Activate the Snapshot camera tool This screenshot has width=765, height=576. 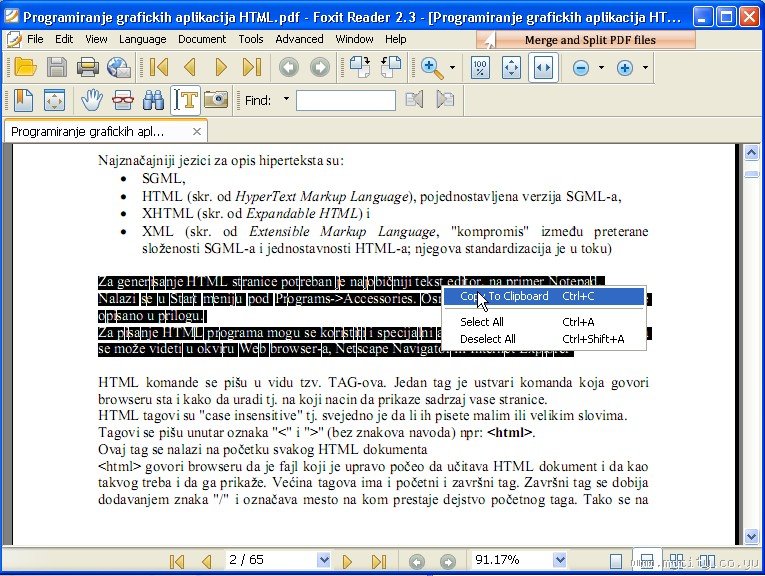coord(215,100)
